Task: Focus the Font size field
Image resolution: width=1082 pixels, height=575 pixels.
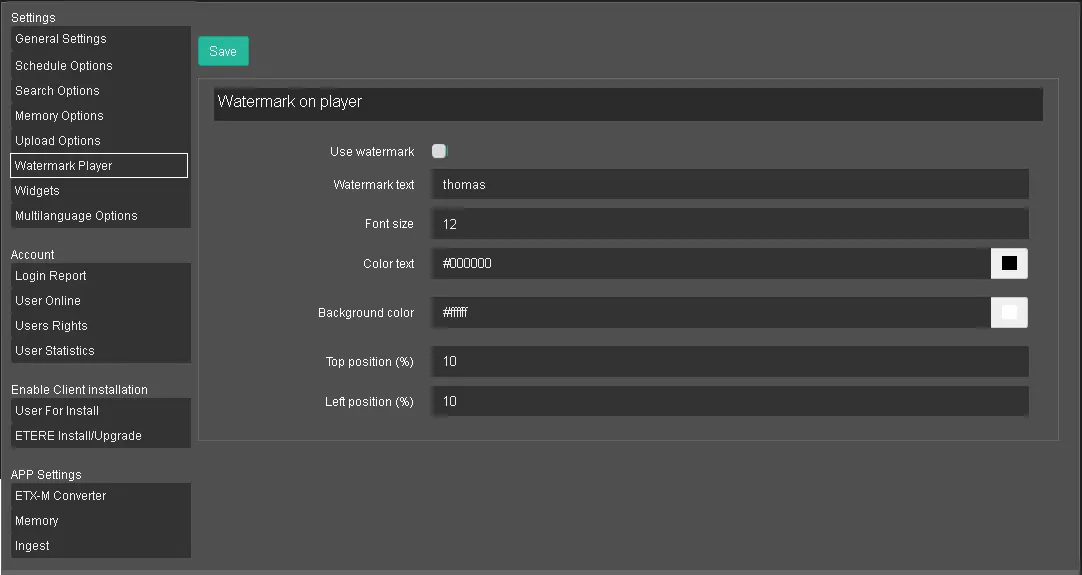Action: (x=729, y=224)
